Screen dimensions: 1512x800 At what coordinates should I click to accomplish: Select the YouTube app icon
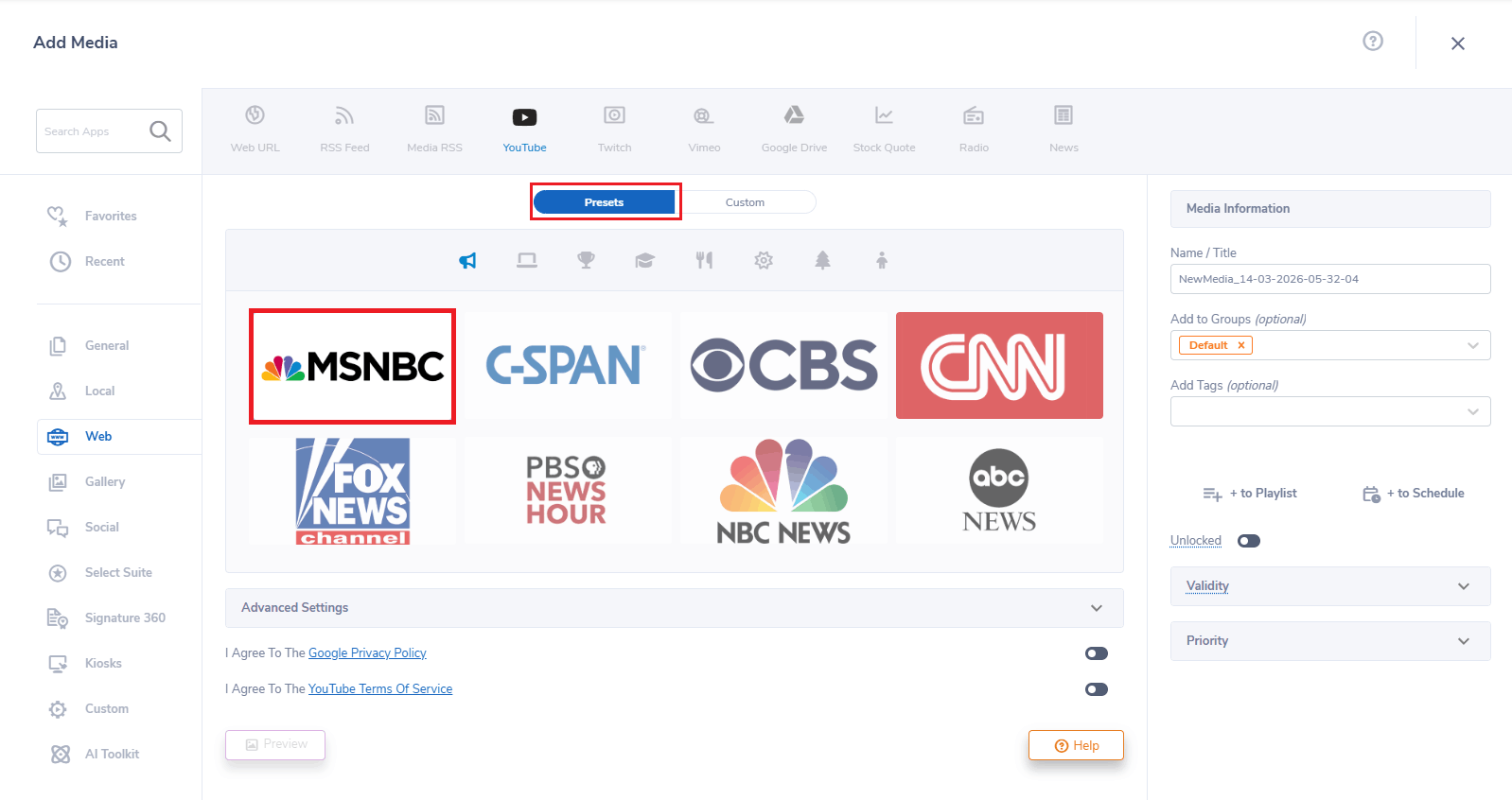(524, 117)
